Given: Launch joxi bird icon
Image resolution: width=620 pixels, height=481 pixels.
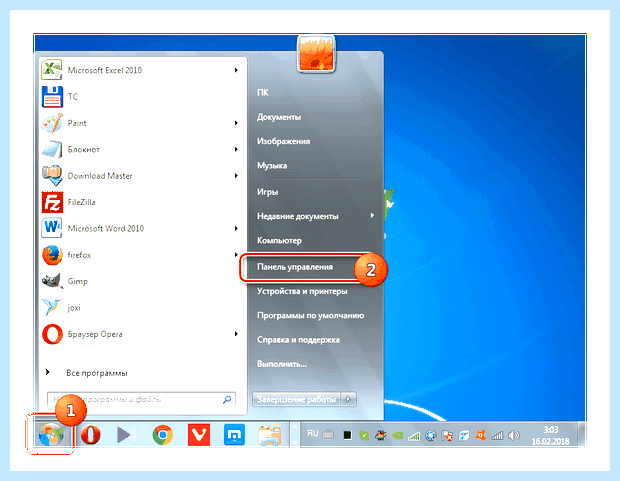Looking at the screenshot, I should [x=52, y=307].
